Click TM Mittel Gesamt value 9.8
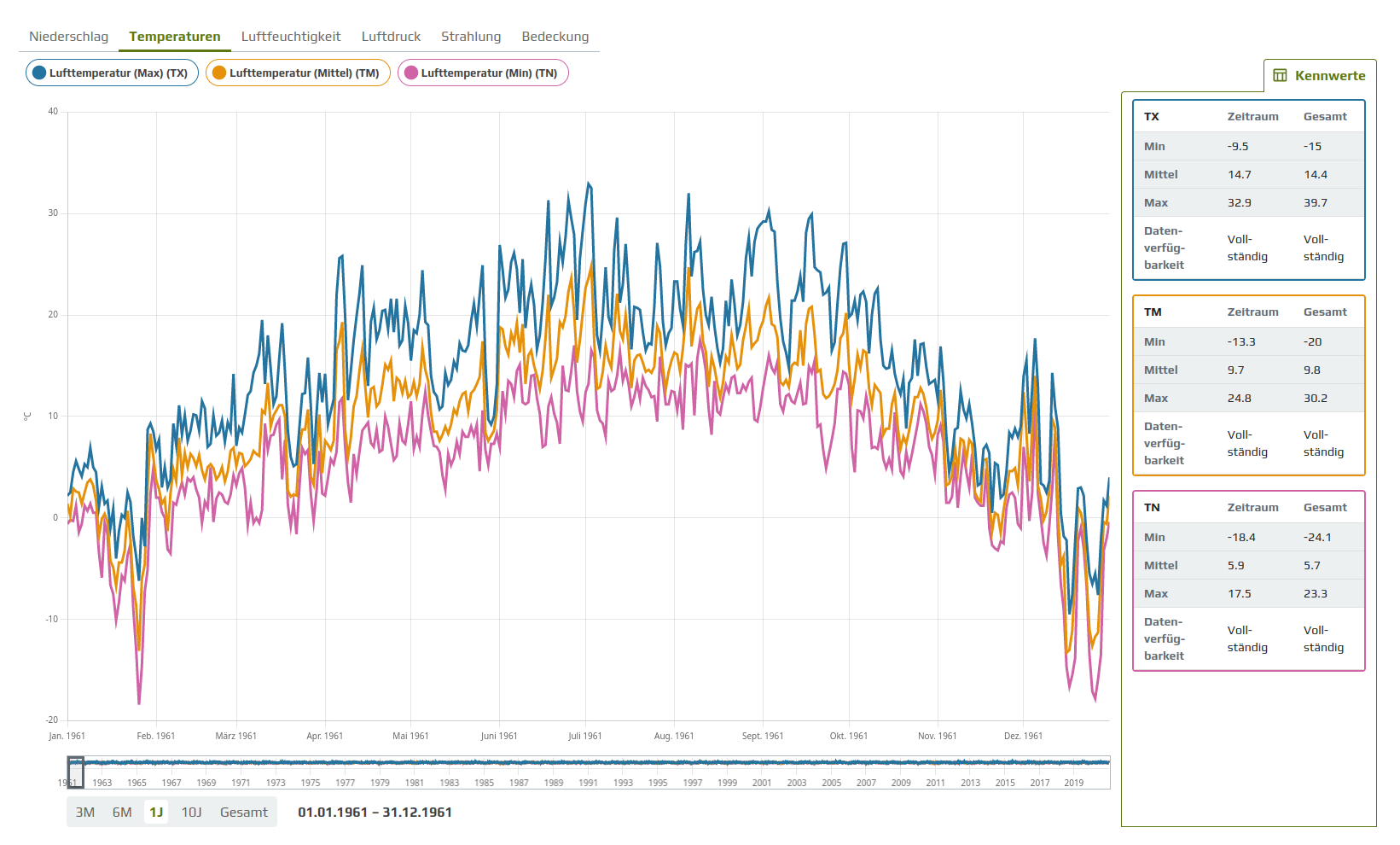 pos(1312,370)
